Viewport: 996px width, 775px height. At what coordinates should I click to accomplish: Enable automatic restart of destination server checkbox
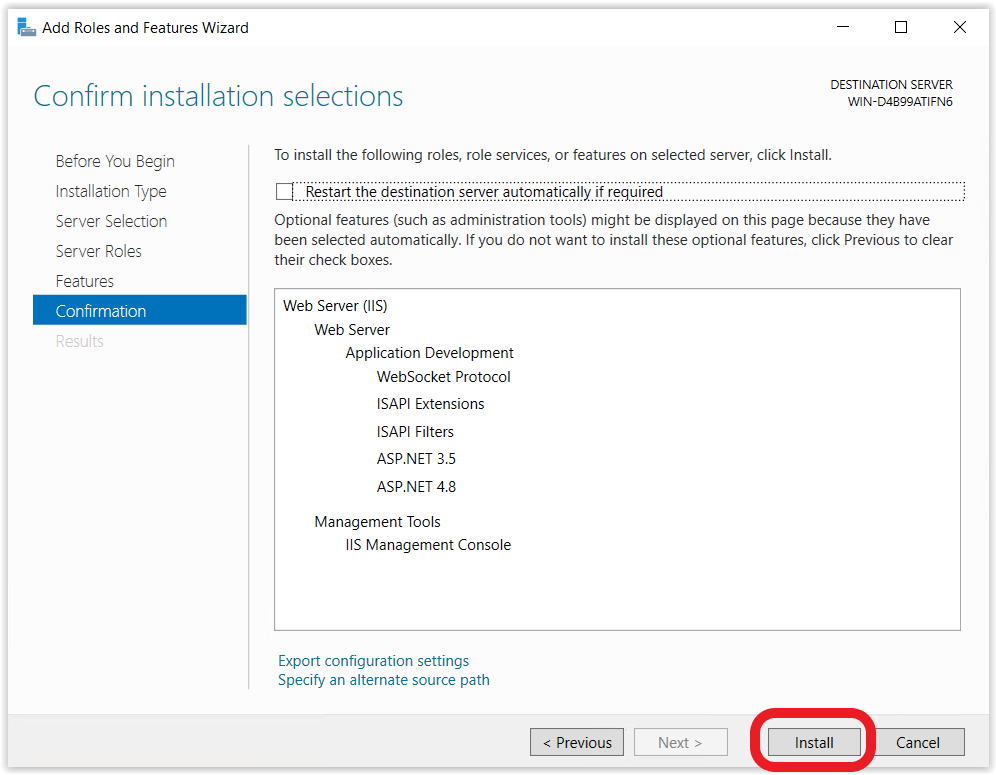pyautogui.click(x=284, y=191)
